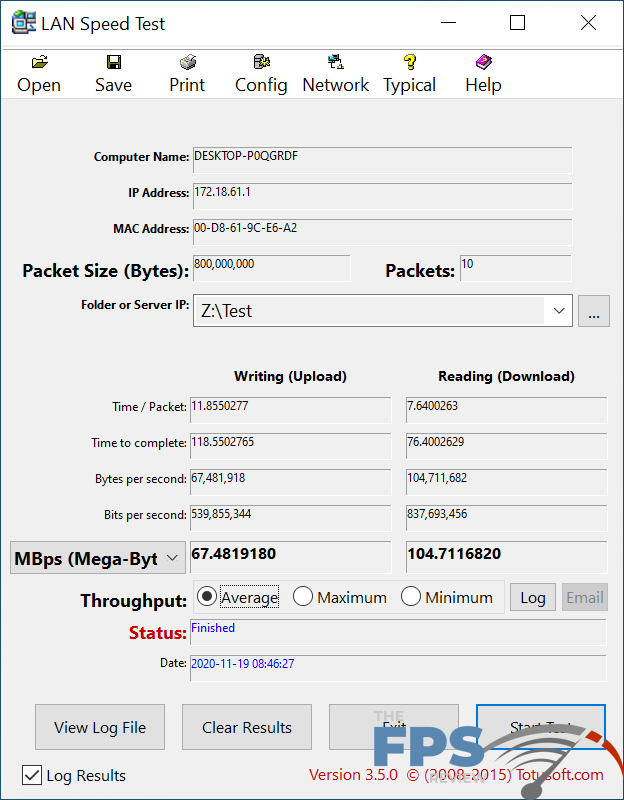
Task: Browse for folder with the ... button
Action: [593, 311]
